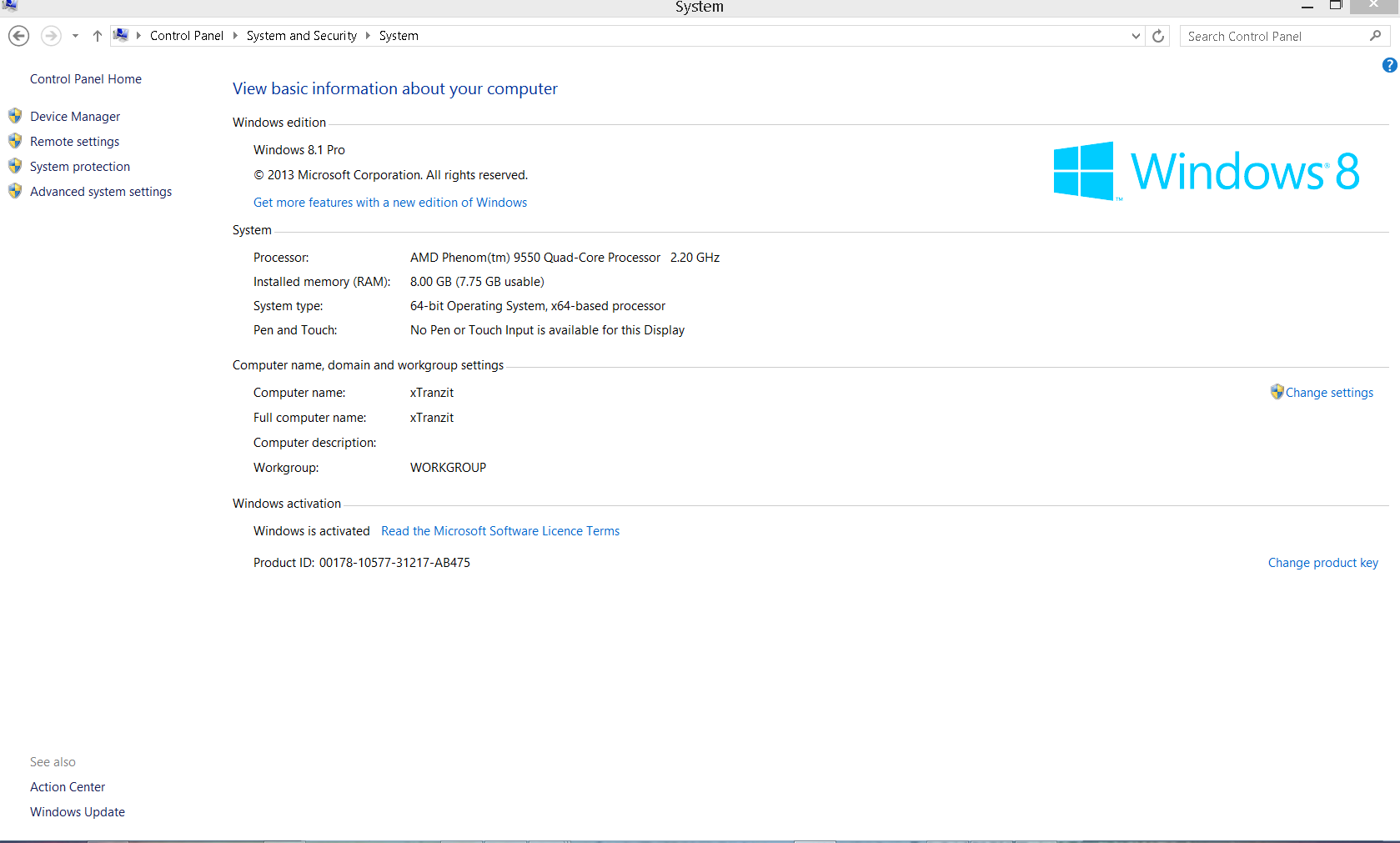Open Advanced system settings

pos(101,192)
